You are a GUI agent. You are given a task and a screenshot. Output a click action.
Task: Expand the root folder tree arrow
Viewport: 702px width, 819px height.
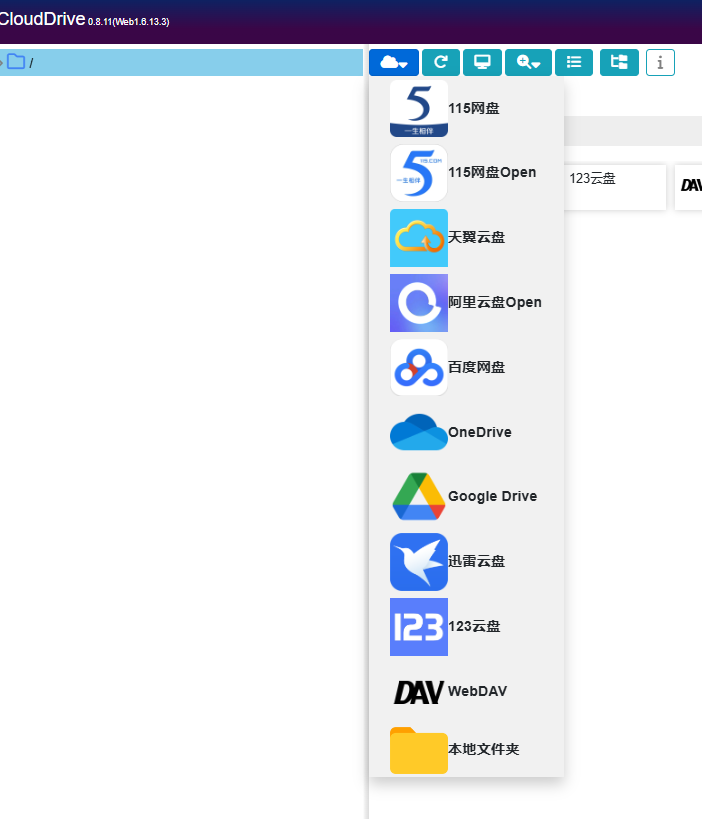tap(2, 62)
